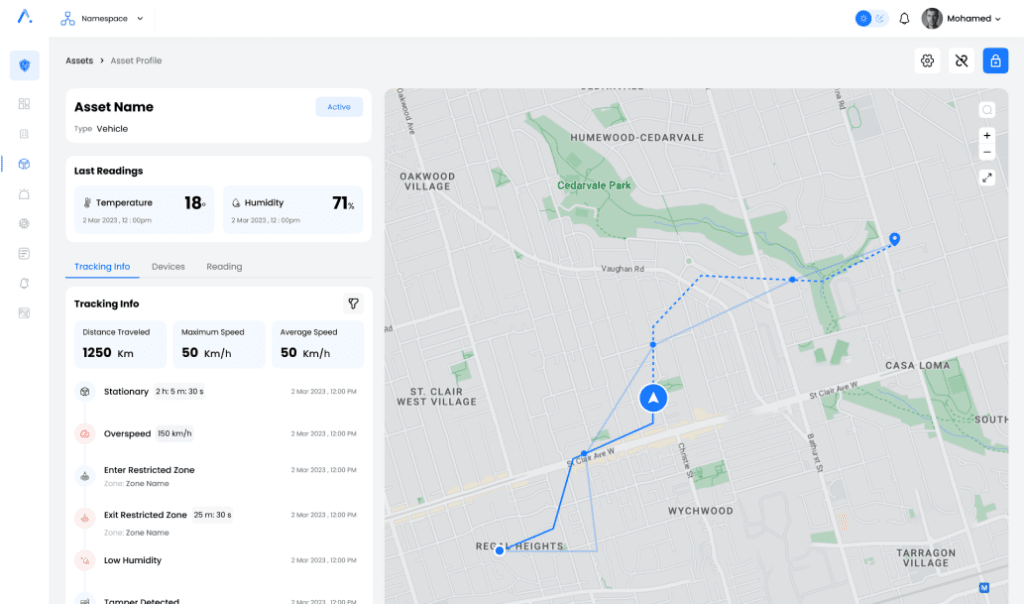Zoom in on the map
This screenshot has height=605, width=1024.
pos(987,135)
